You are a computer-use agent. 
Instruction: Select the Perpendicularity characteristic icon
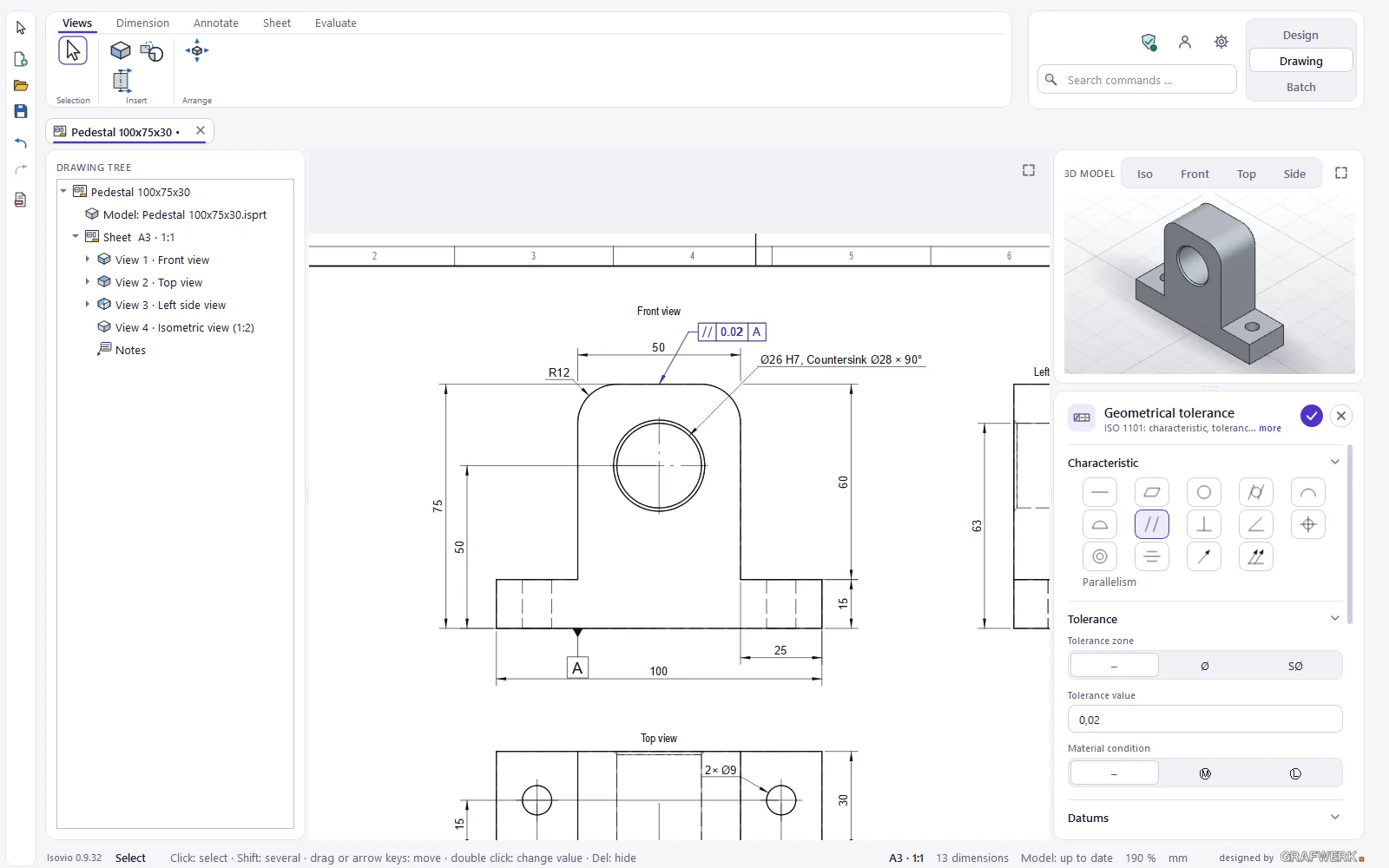1204,524
